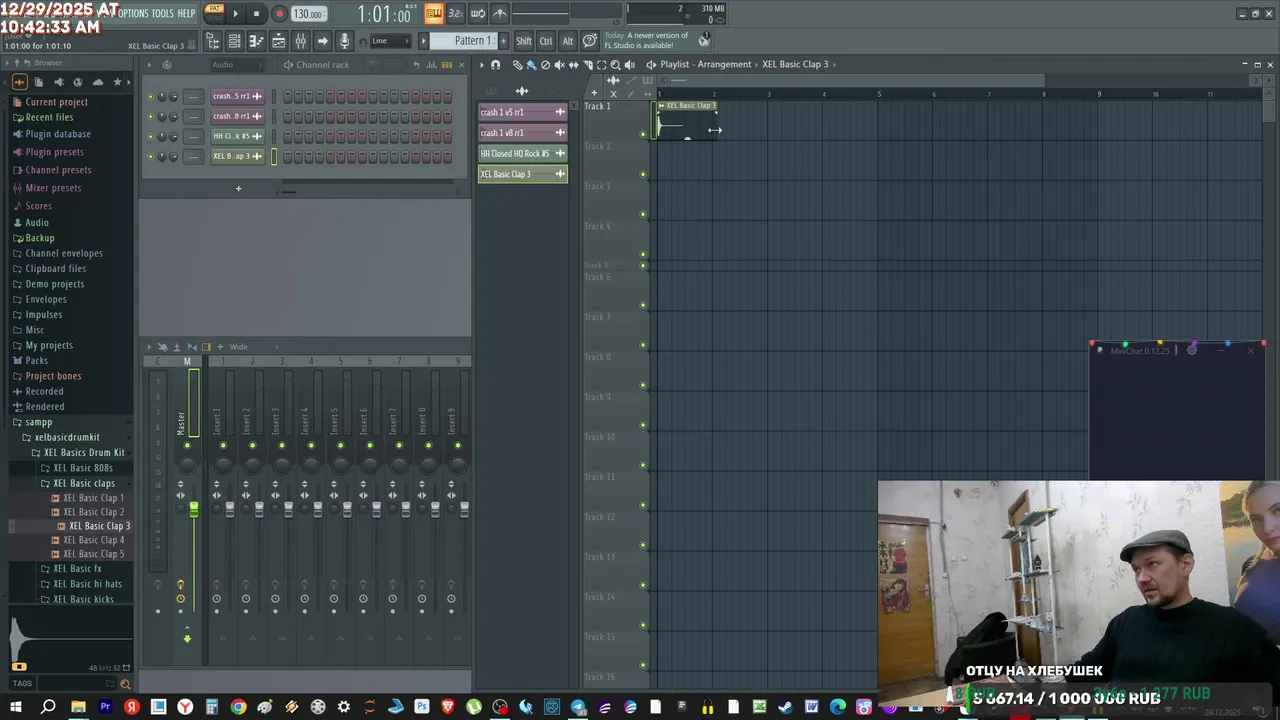Expand the Packs folder in browser
Image resolution: width=1280 pixels, height=720 pixels.
36,360
